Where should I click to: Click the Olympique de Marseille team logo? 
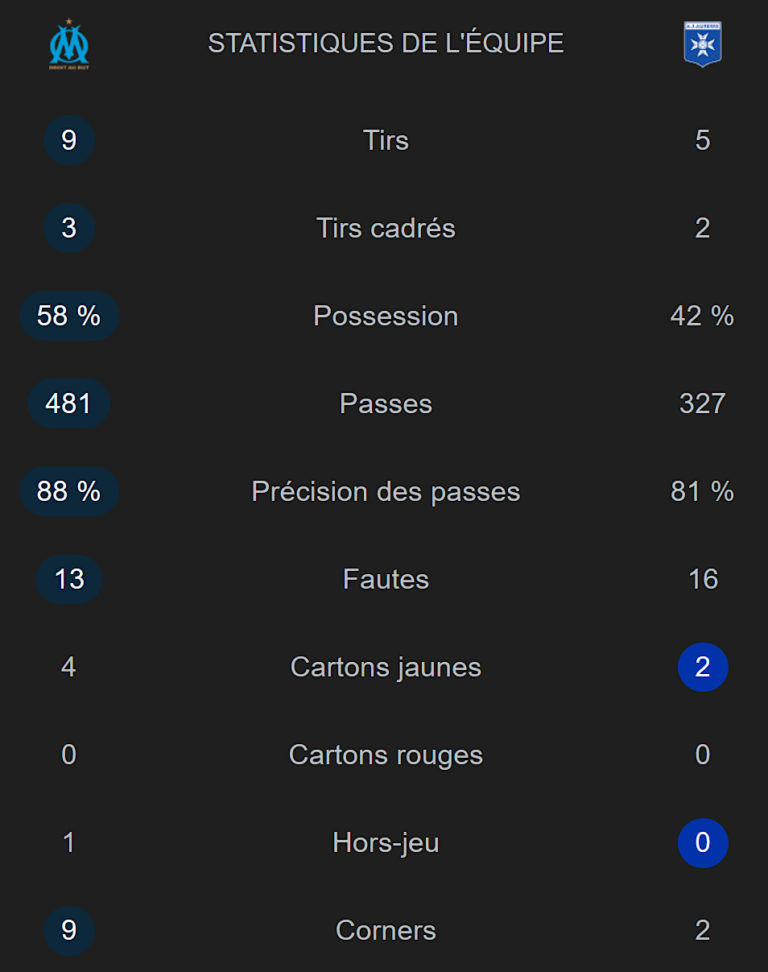coord(69,44)
